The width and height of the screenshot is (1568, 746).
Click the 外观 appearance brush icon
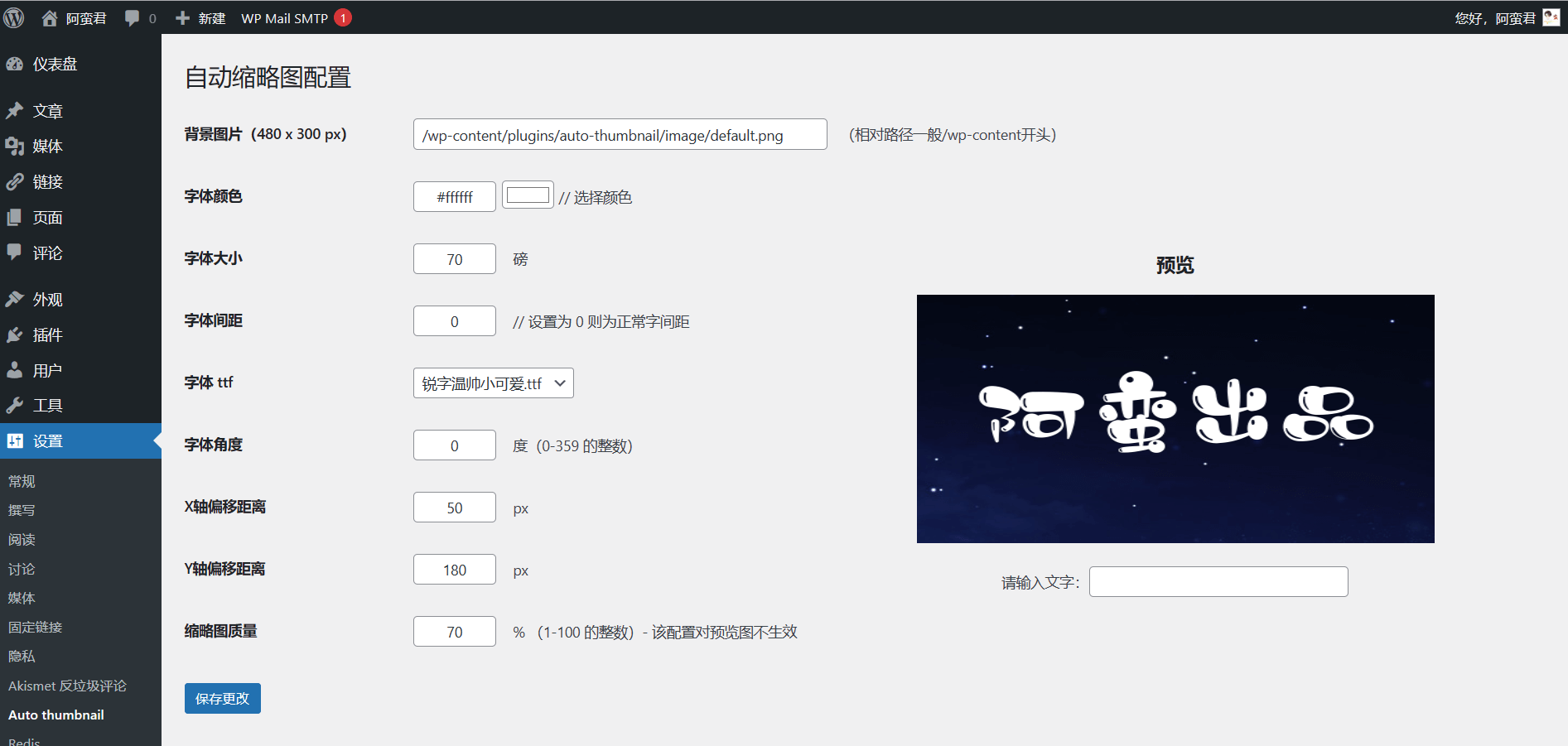coord(16,299)
